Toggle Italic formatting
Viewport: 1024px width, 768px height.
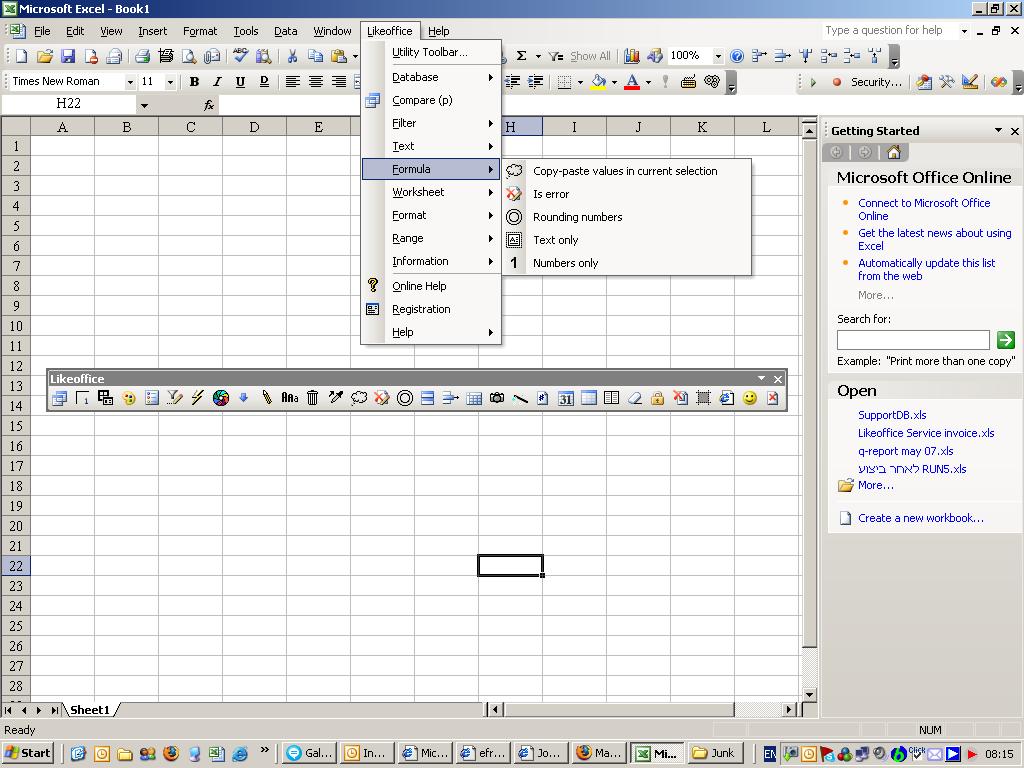[x=217, y=82]
